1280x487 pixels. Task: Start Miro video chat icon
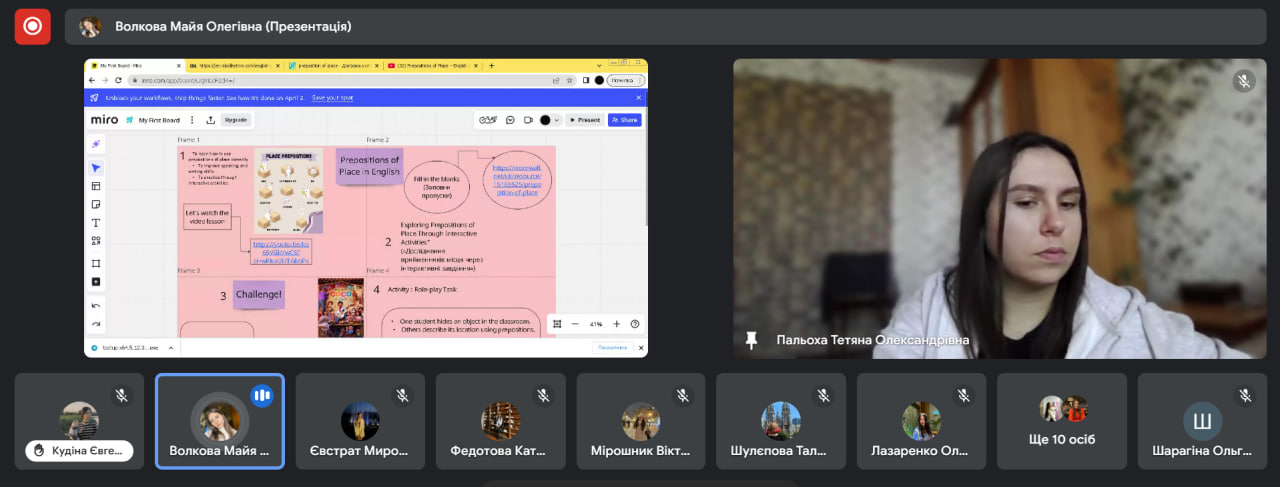pyautogui.click(x=528, y=120)
